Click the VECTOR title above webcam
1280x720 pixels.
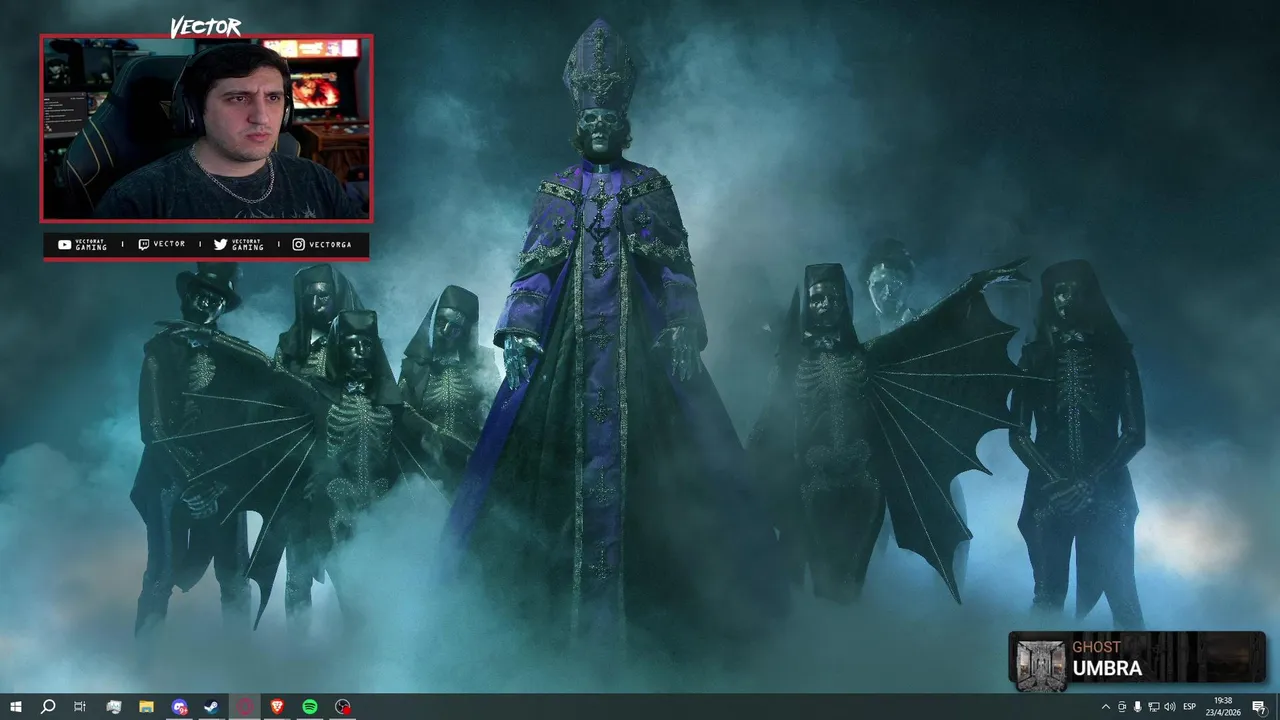205,27
